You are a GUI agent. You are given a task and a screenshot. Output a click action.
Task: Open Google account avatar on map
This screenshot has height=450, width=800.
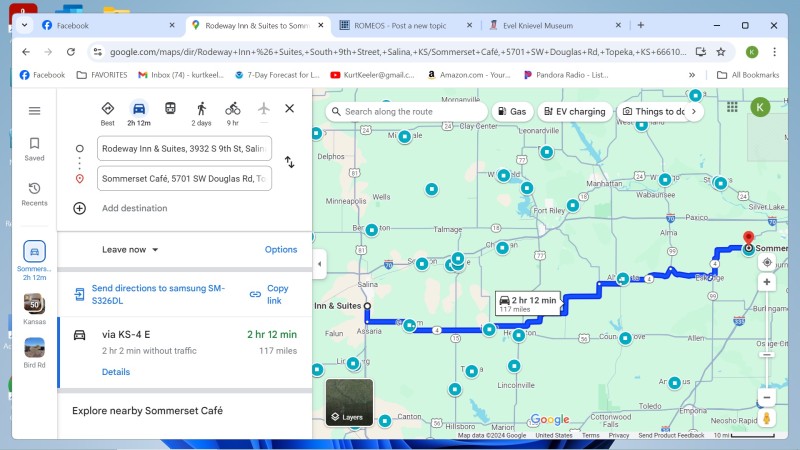760,107
